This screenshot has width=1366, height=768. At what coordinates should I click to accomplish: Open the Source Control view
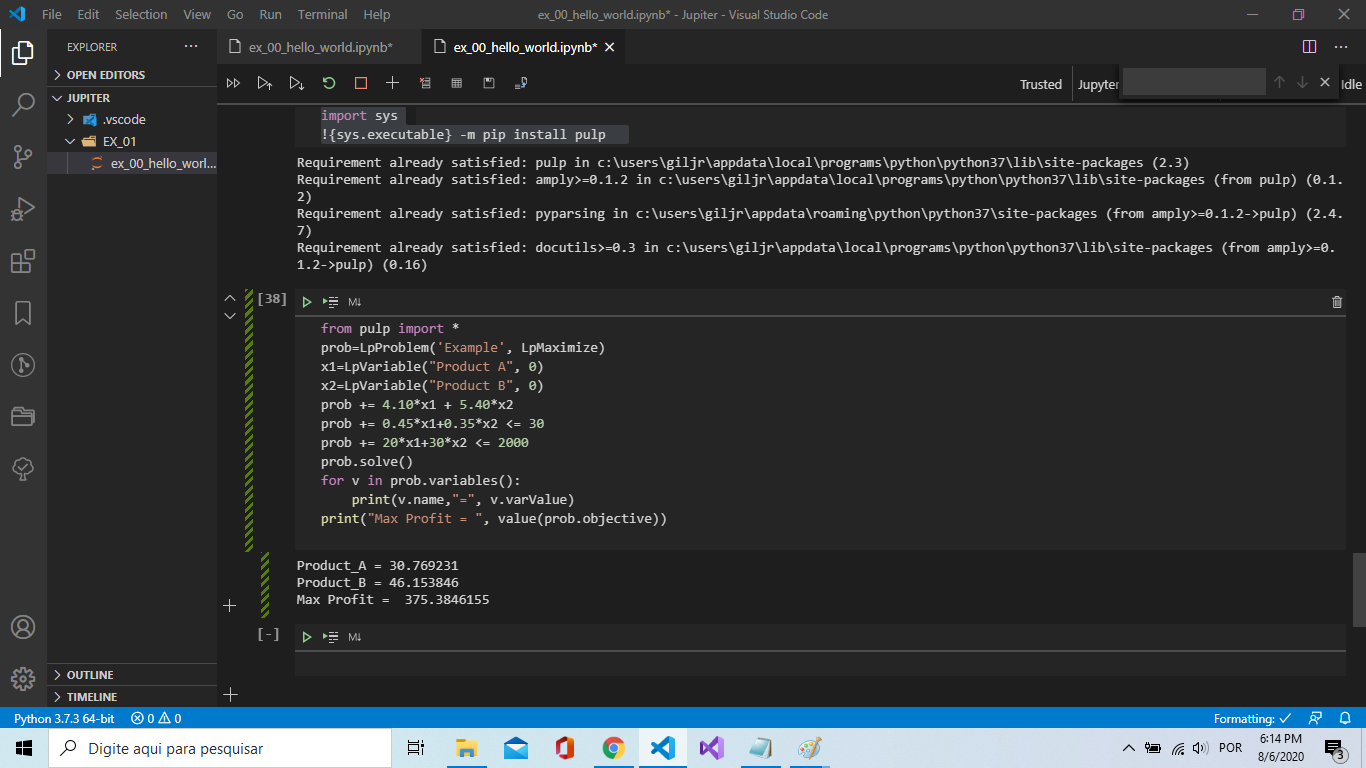(23, 156)
